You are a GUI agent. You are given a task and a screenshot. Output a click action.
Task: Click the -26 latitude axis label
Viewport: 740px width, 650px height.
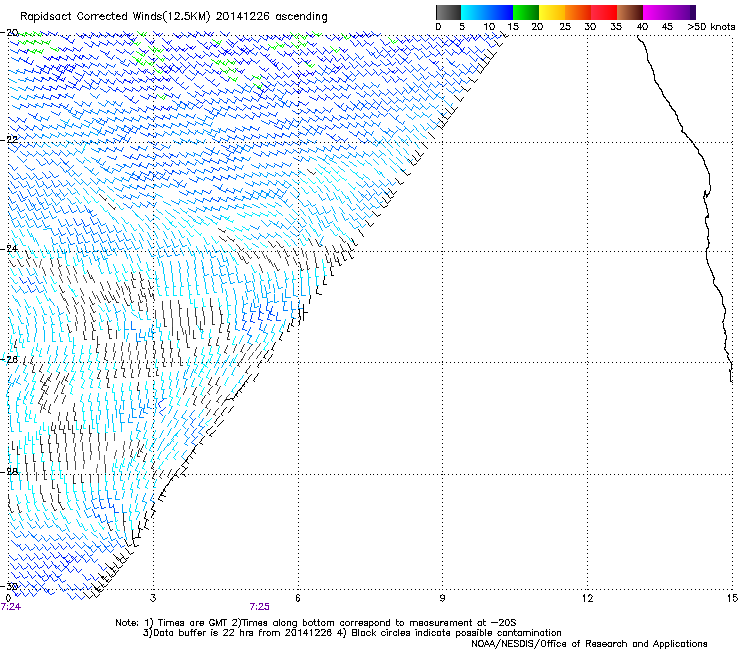[9, 360]
